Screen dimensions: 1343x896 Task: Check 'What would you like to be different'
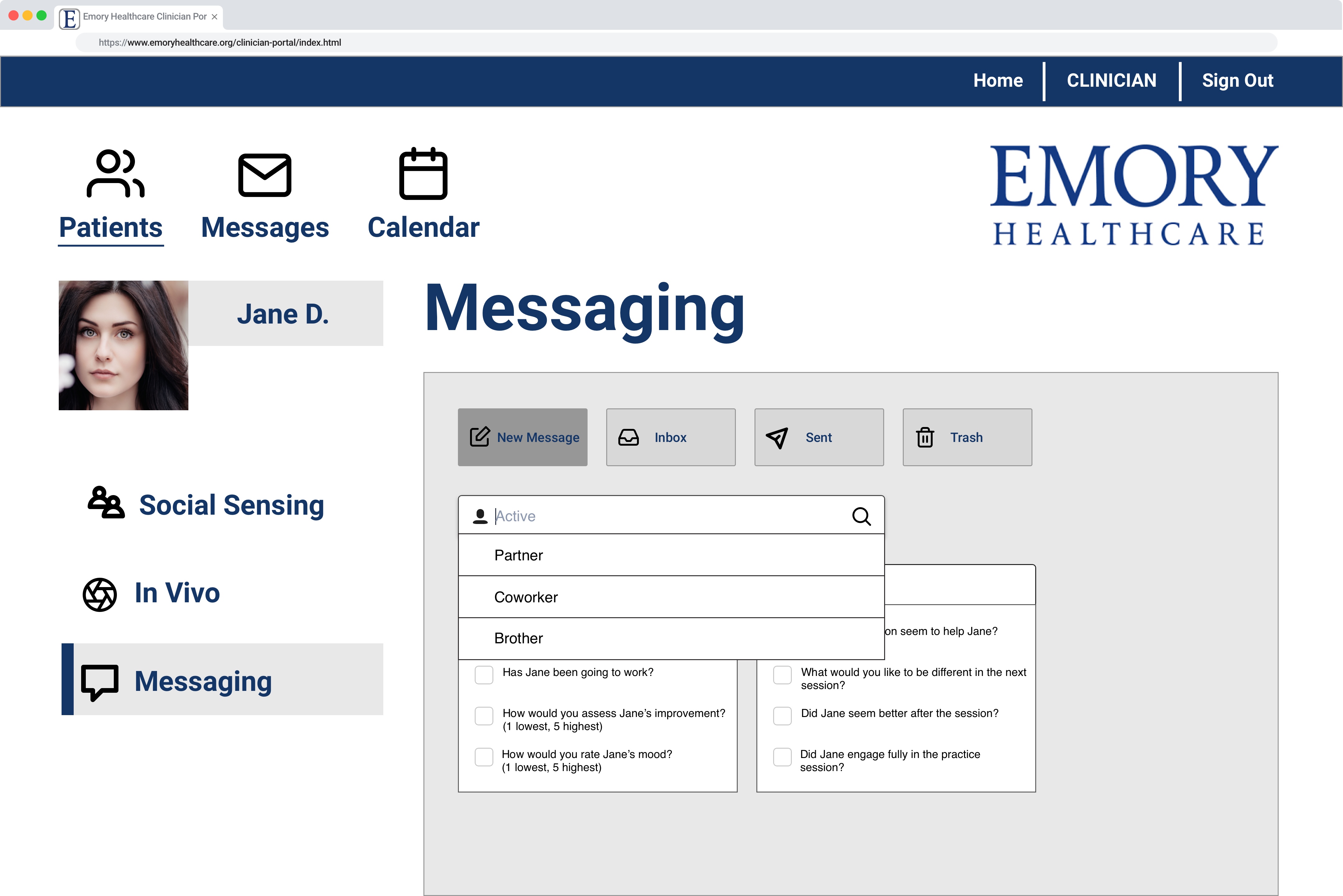click(x=782, y=674)
